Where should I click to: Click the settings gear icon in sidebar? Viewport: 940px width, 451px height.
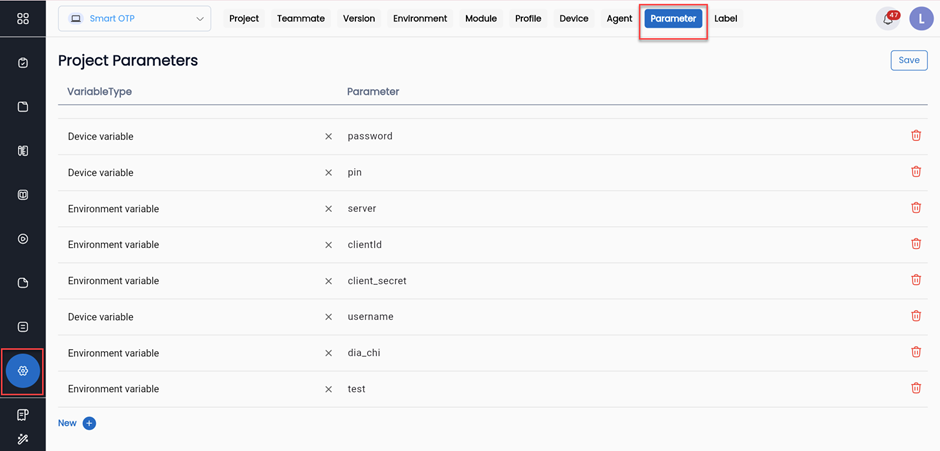tap(23, 371)
